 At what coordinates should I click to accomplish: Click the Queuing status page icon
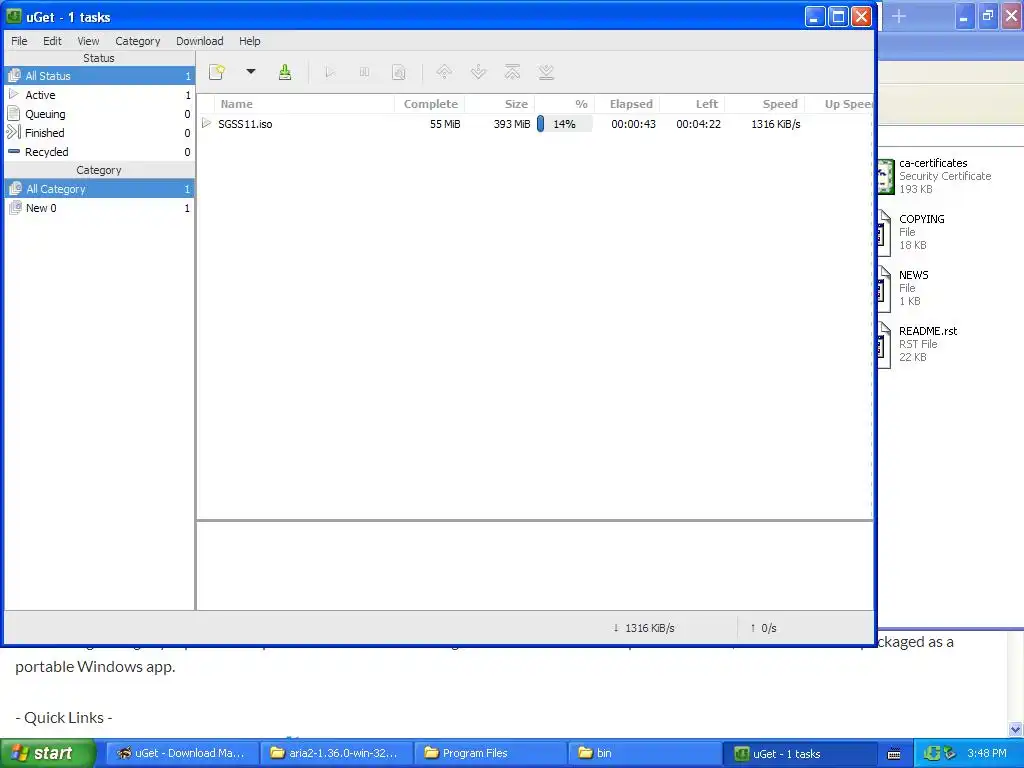(14, 113)
